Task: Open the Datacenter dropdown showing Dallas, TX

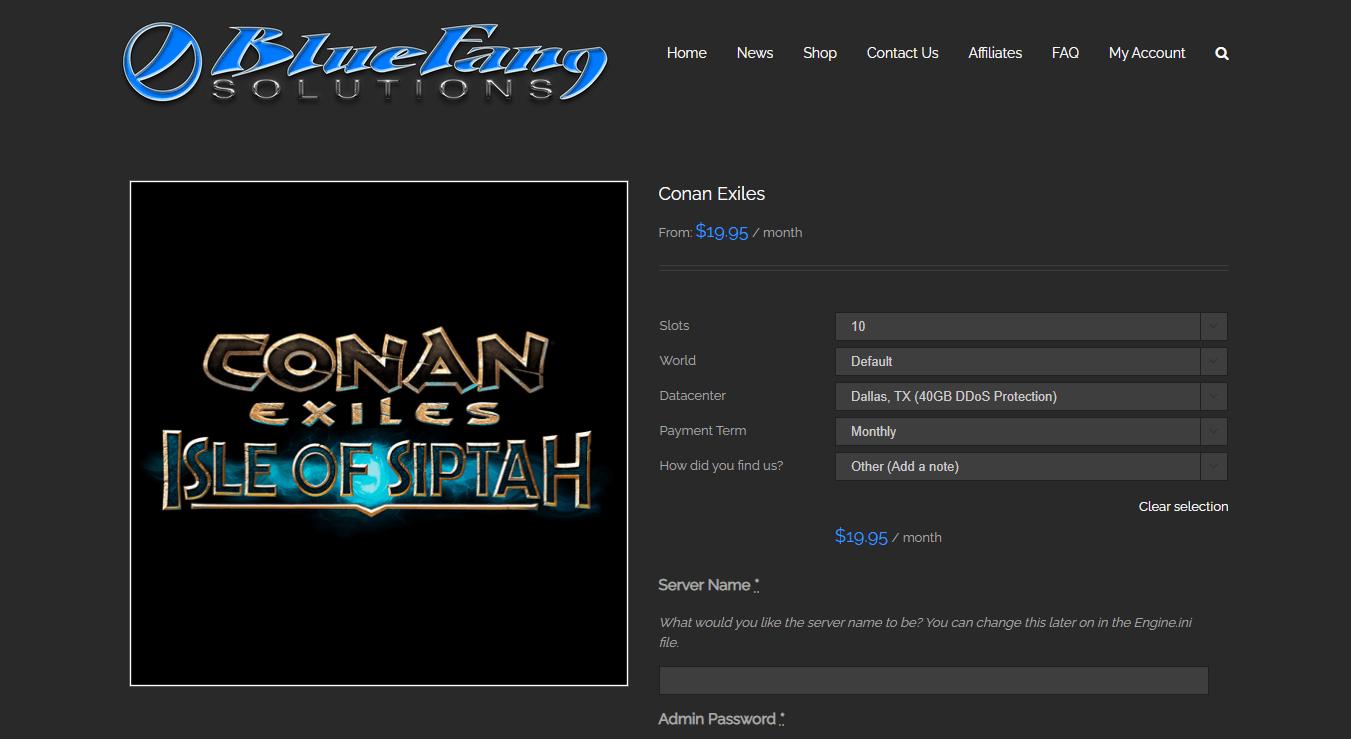Action: [x=1031, y=396]
